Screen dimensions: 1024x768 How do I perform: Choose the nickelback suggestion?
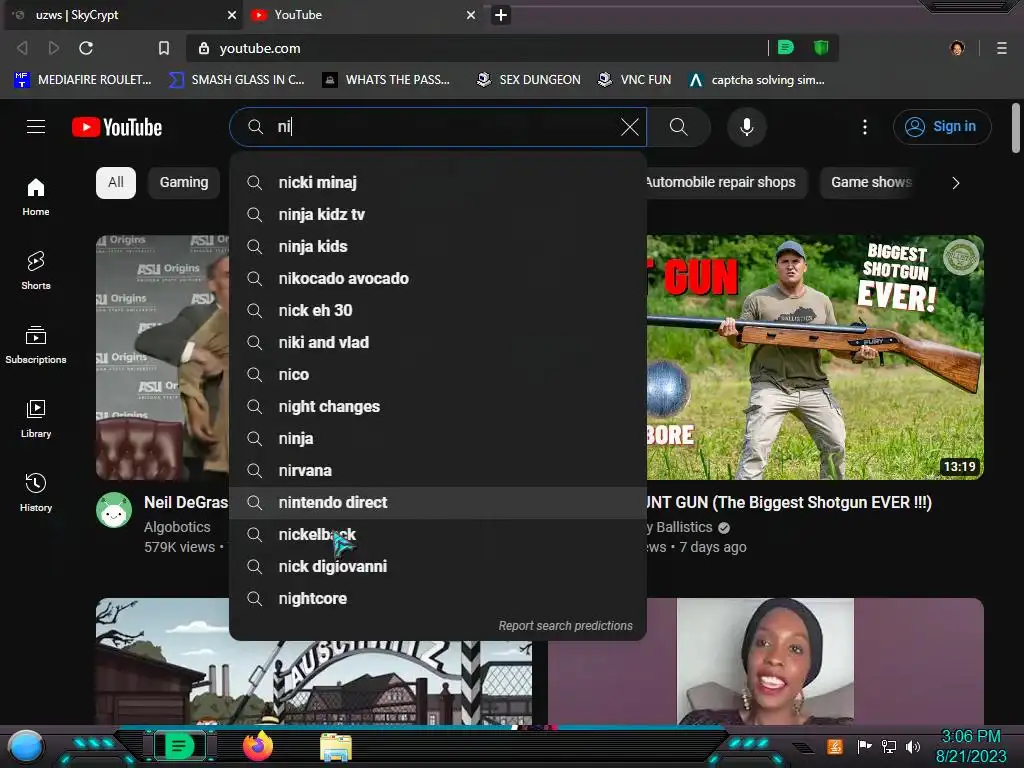point(438,534)
